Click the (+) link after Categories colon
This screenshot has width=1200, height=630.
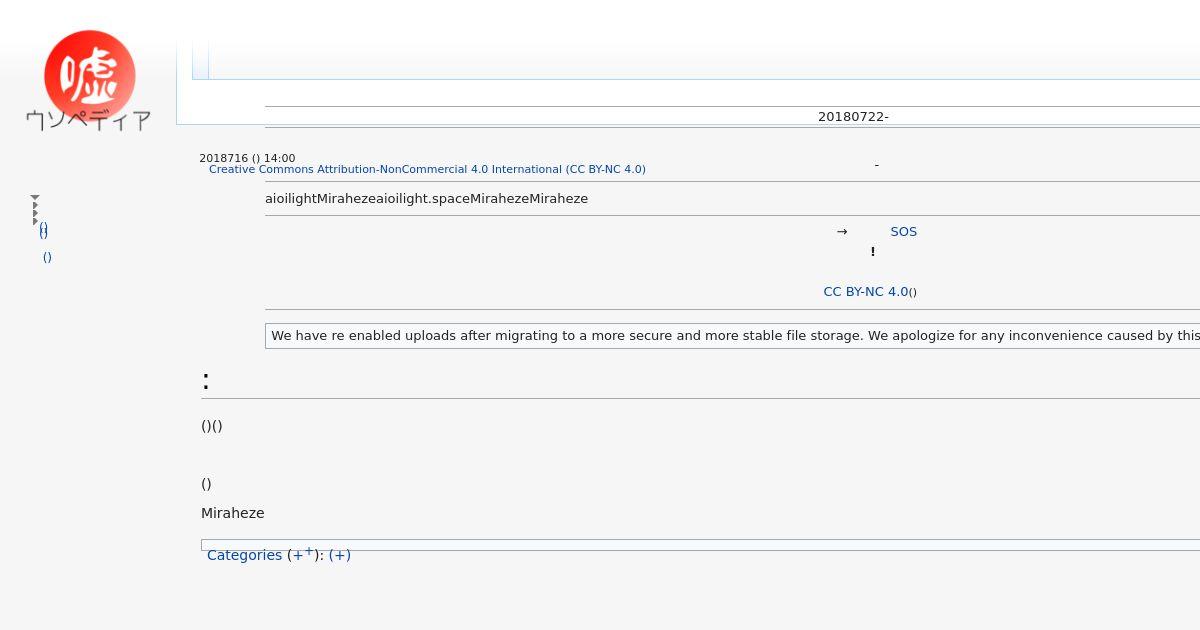click(x=340, y=555)
